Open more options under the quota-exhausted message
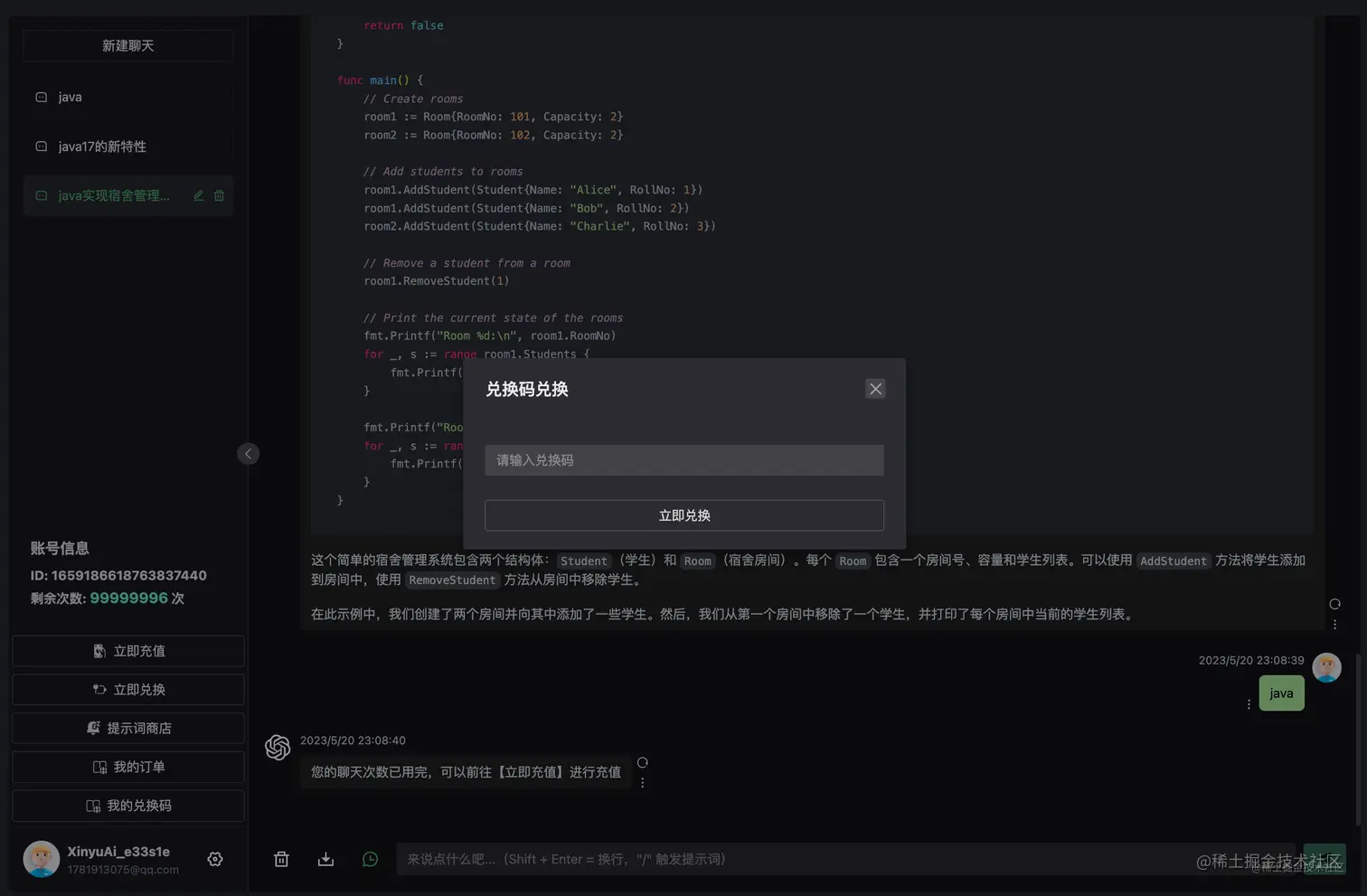 click(x=642, y=783)
